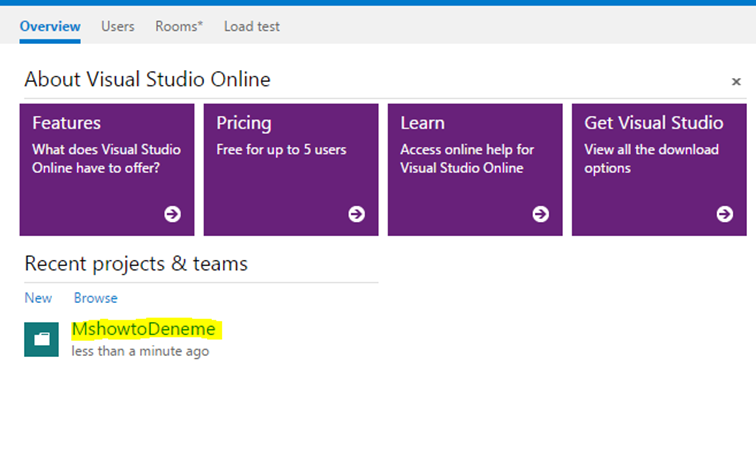Open the Features tile heading
This screenshot has height=465, width=756.
point(67,123)
